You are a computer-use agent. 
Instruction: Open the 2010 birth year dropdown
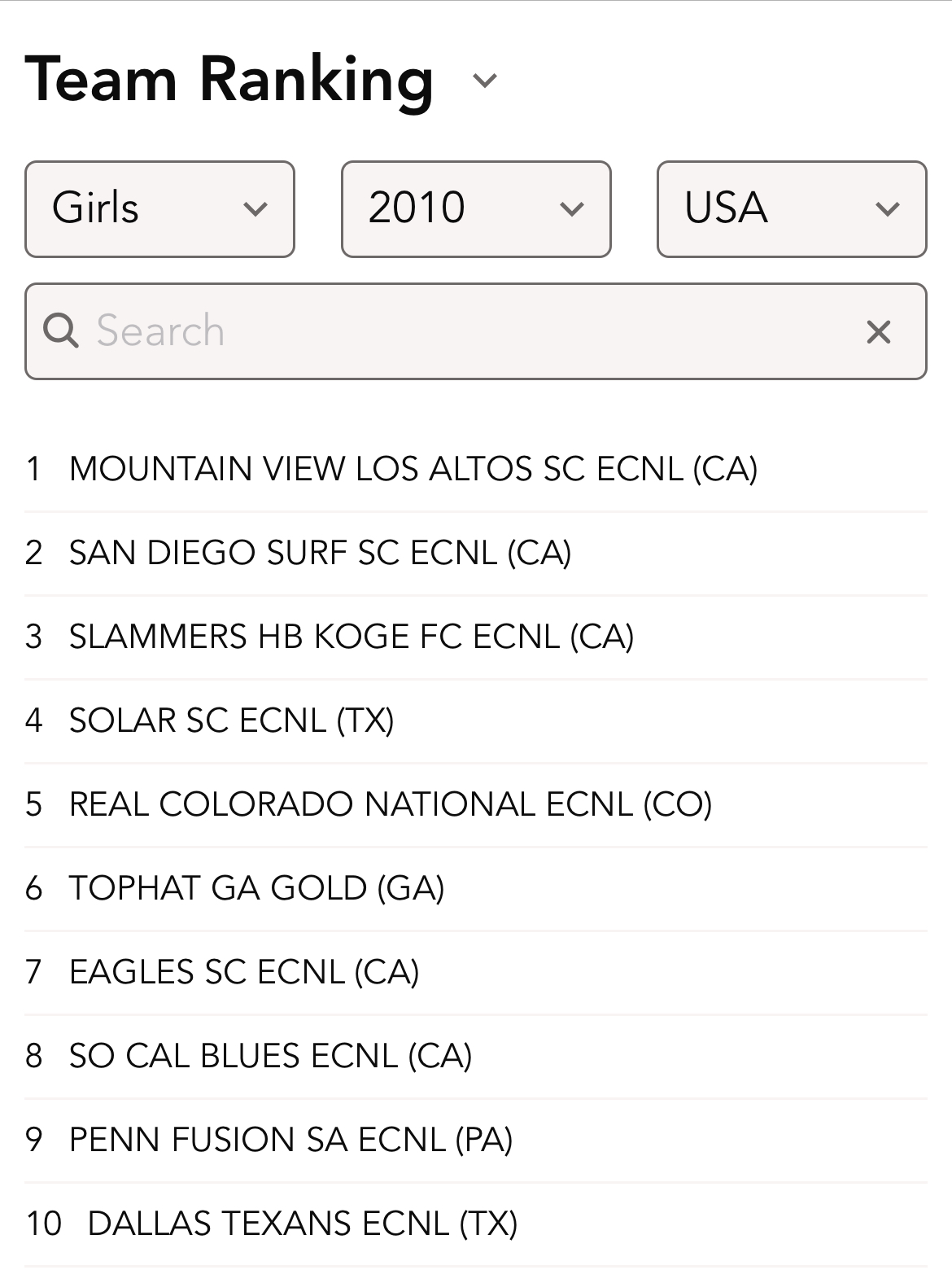pos(476,209)
